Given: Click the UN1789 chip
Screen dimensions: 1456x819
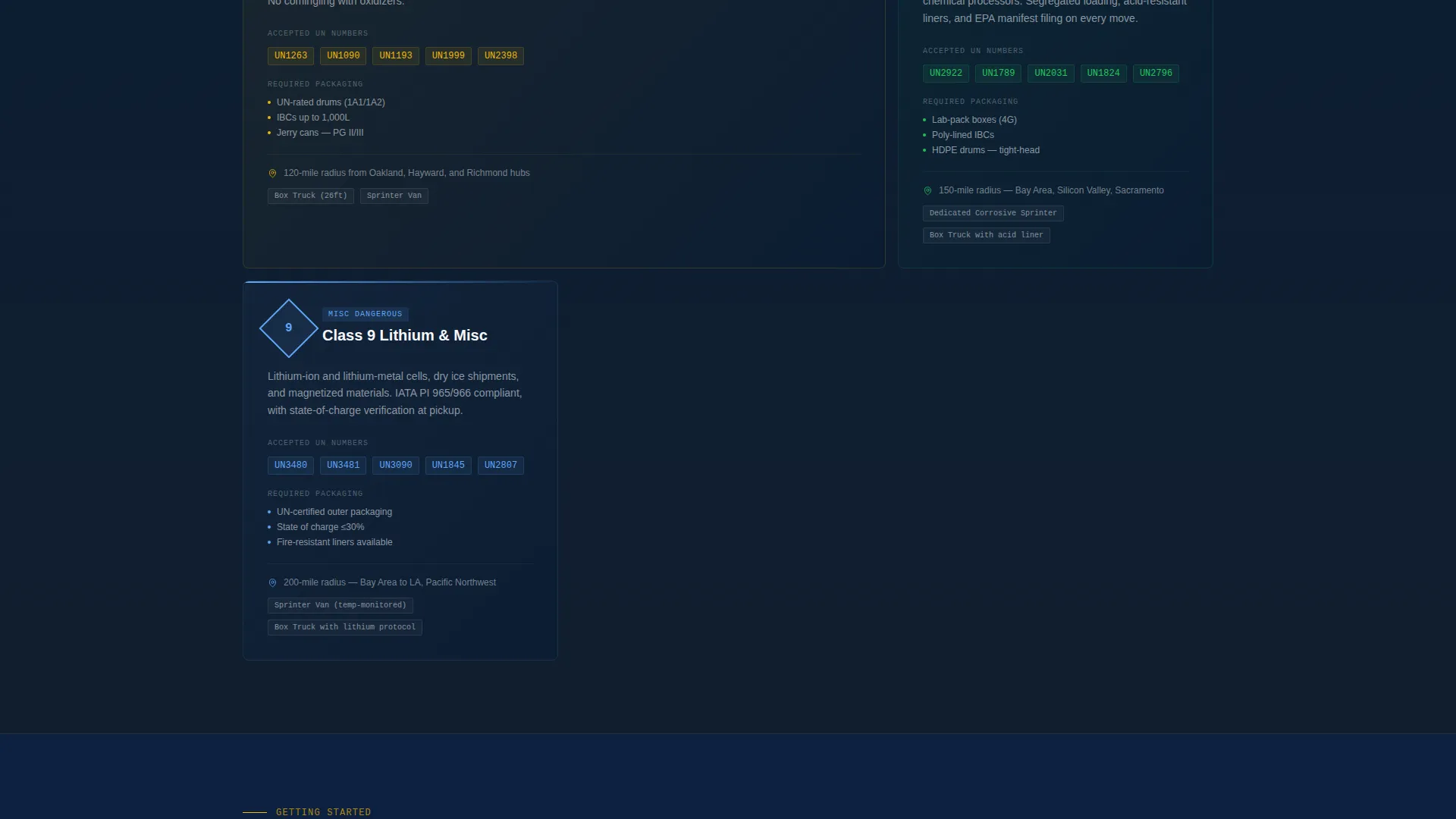Looking at the screenshot, I should pyautogui.click(x=998, y=74).
